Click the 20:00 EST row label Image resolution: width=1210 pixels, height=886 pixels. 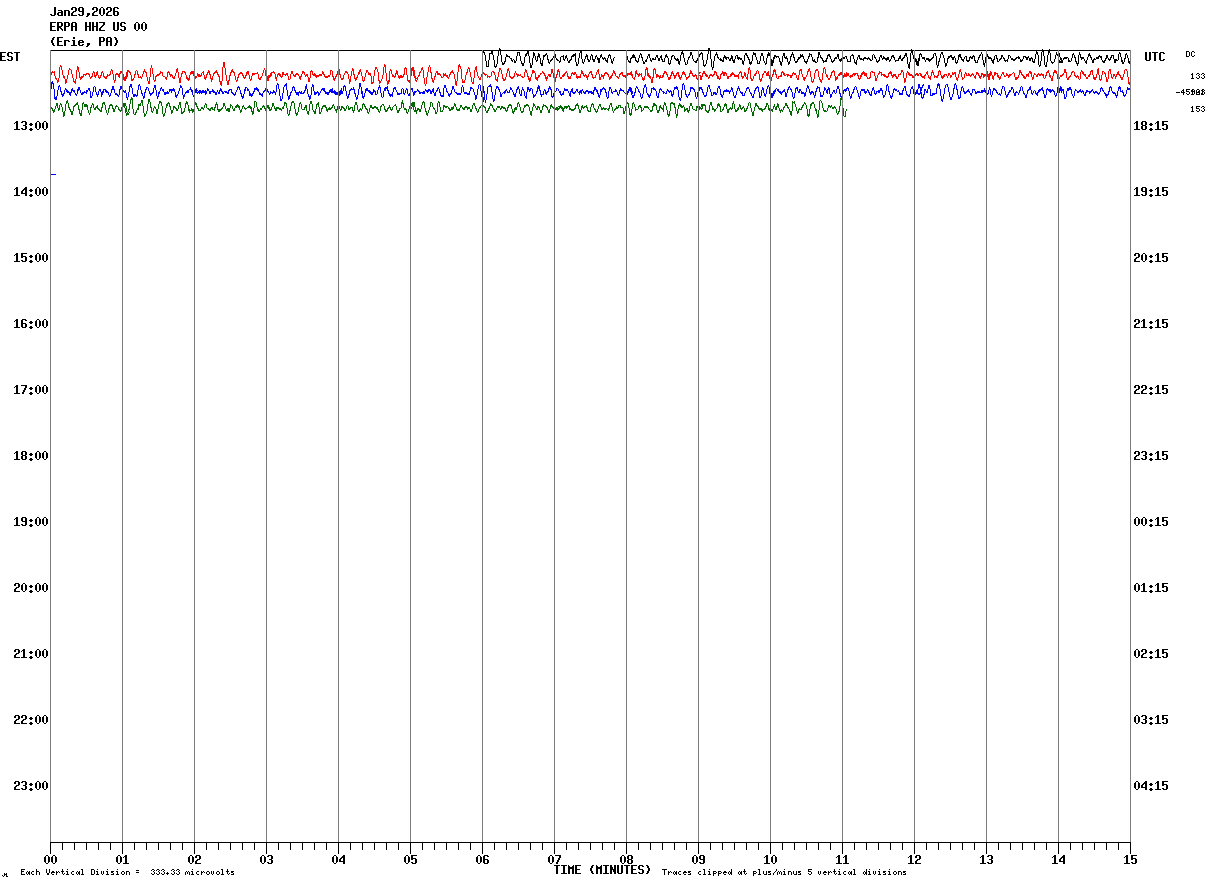(31, 587)
